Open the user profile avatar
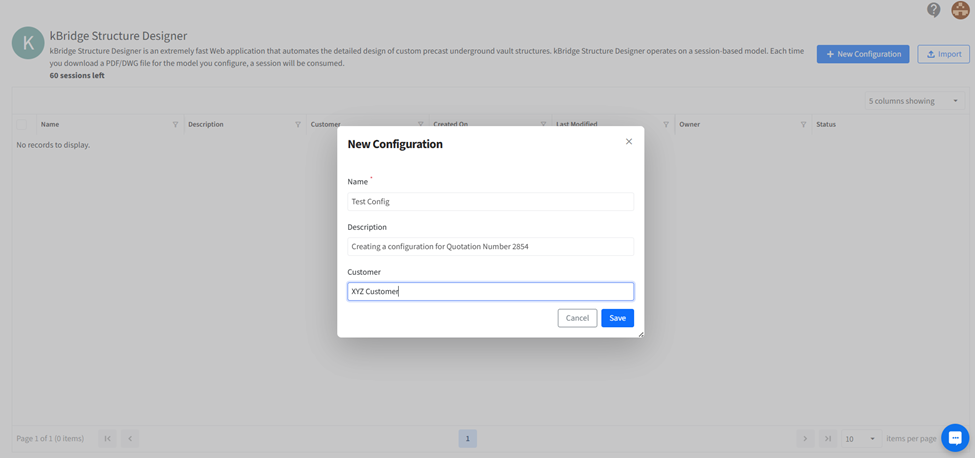The height and width of the screenshot is (458, 975). [x=961, y=10]
